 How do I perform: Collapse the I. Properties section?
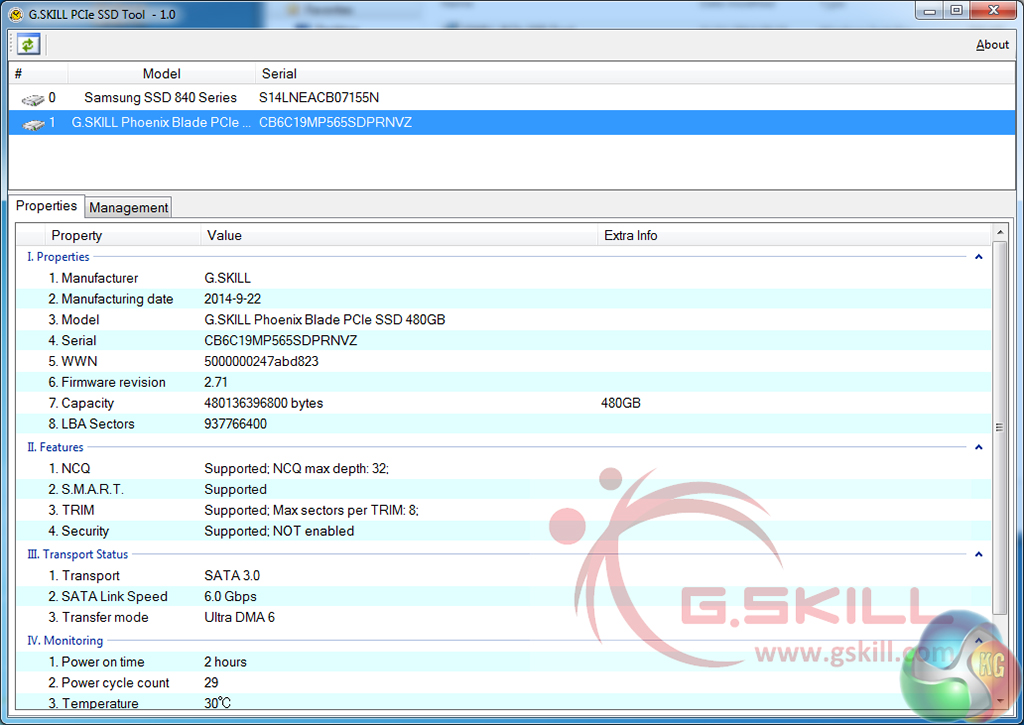pyautogui.click(x=978, y=257)
